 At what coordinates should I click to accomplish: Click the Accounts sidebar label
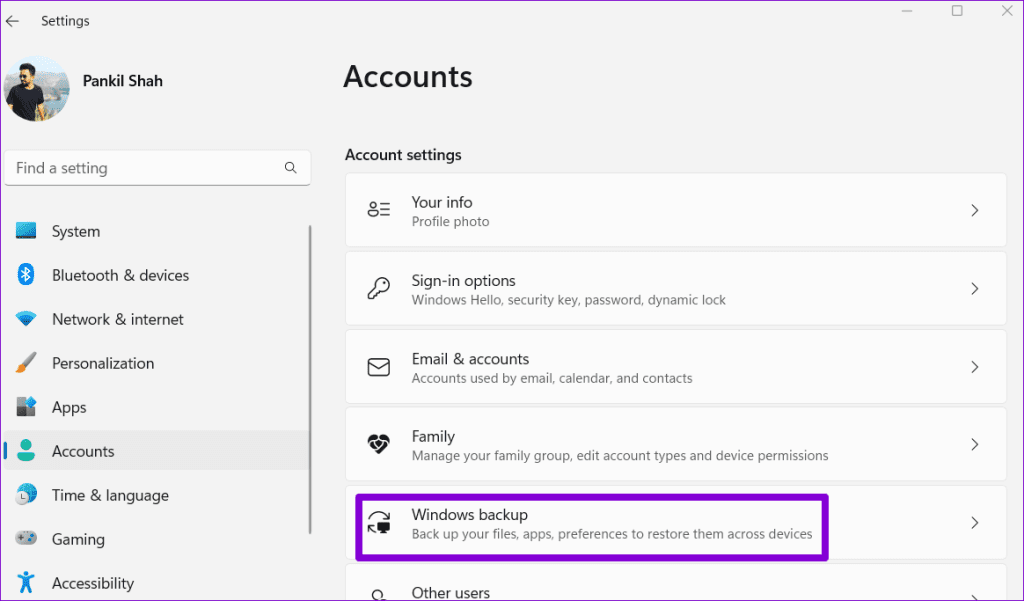point(83,451)
